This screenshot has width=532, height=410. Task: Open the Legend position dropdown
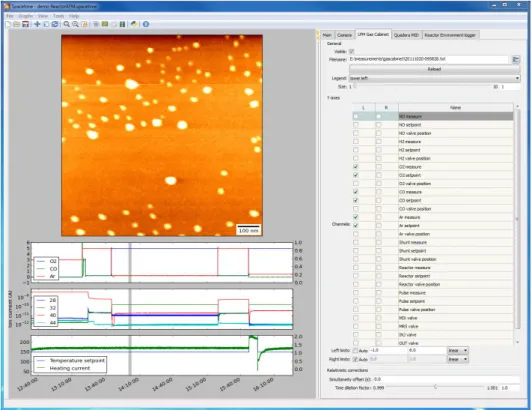[x=434, y=78]
